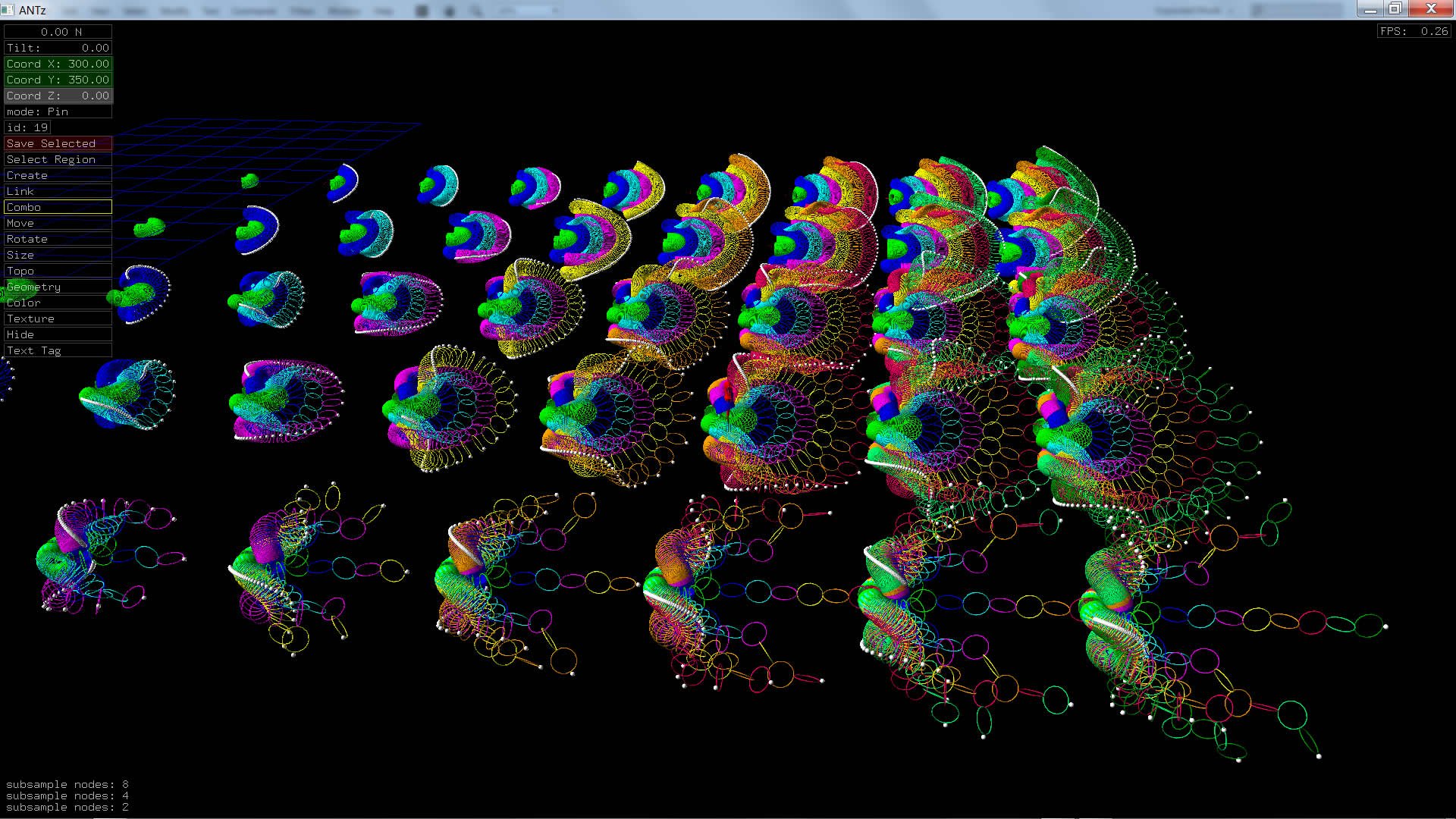Choose the Size tool
The image size is (1456, 819).
coord(58,255)
